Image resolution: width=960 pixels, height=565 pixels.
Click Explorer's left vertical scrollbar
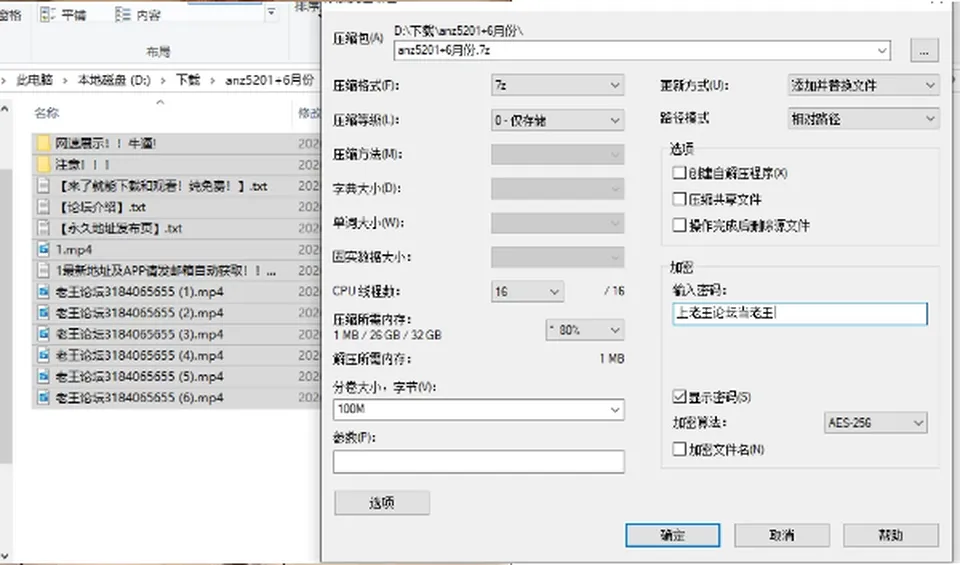(5, 315)
